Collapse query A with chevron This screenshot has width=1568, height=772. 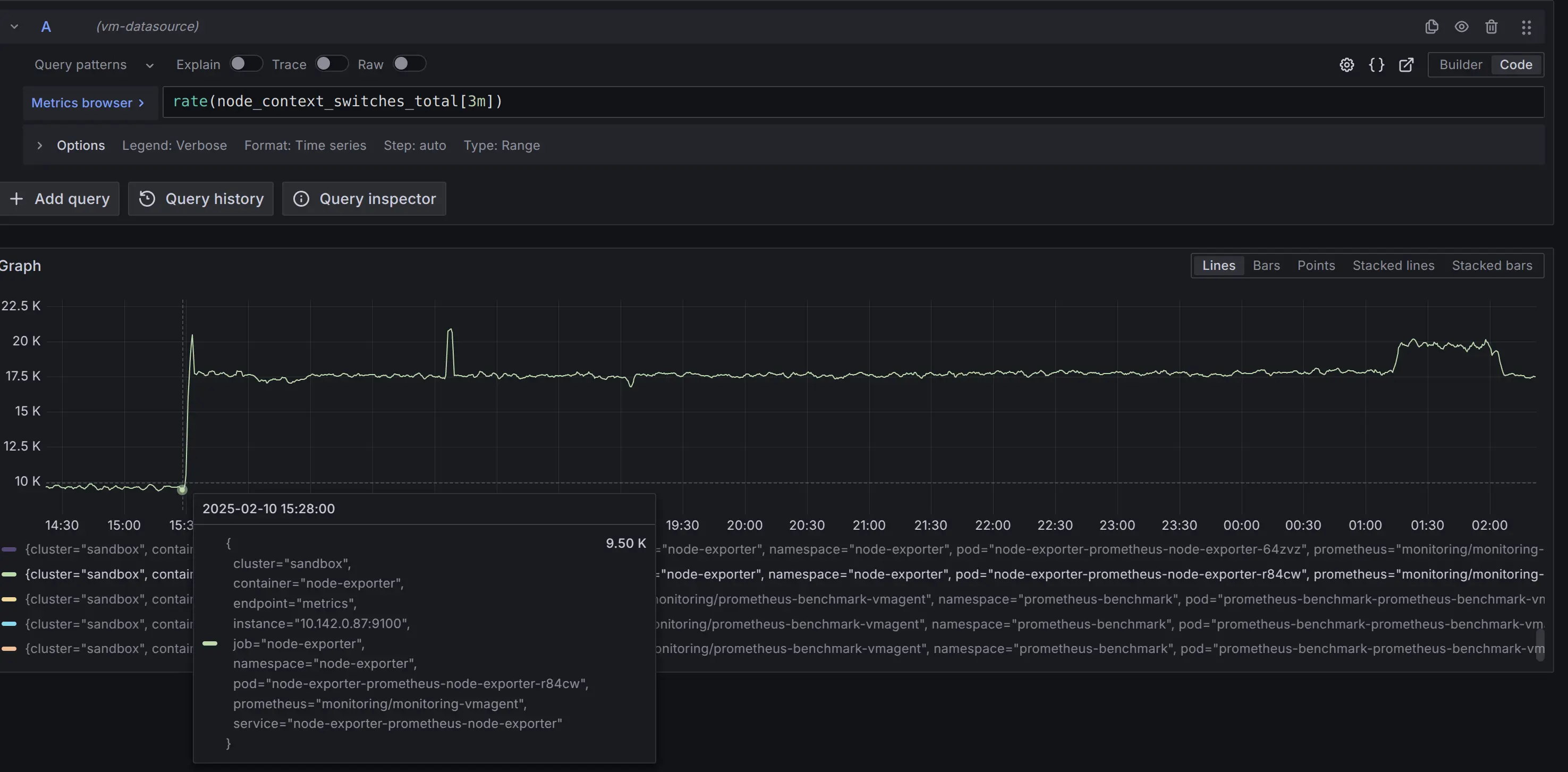point(14,27)
